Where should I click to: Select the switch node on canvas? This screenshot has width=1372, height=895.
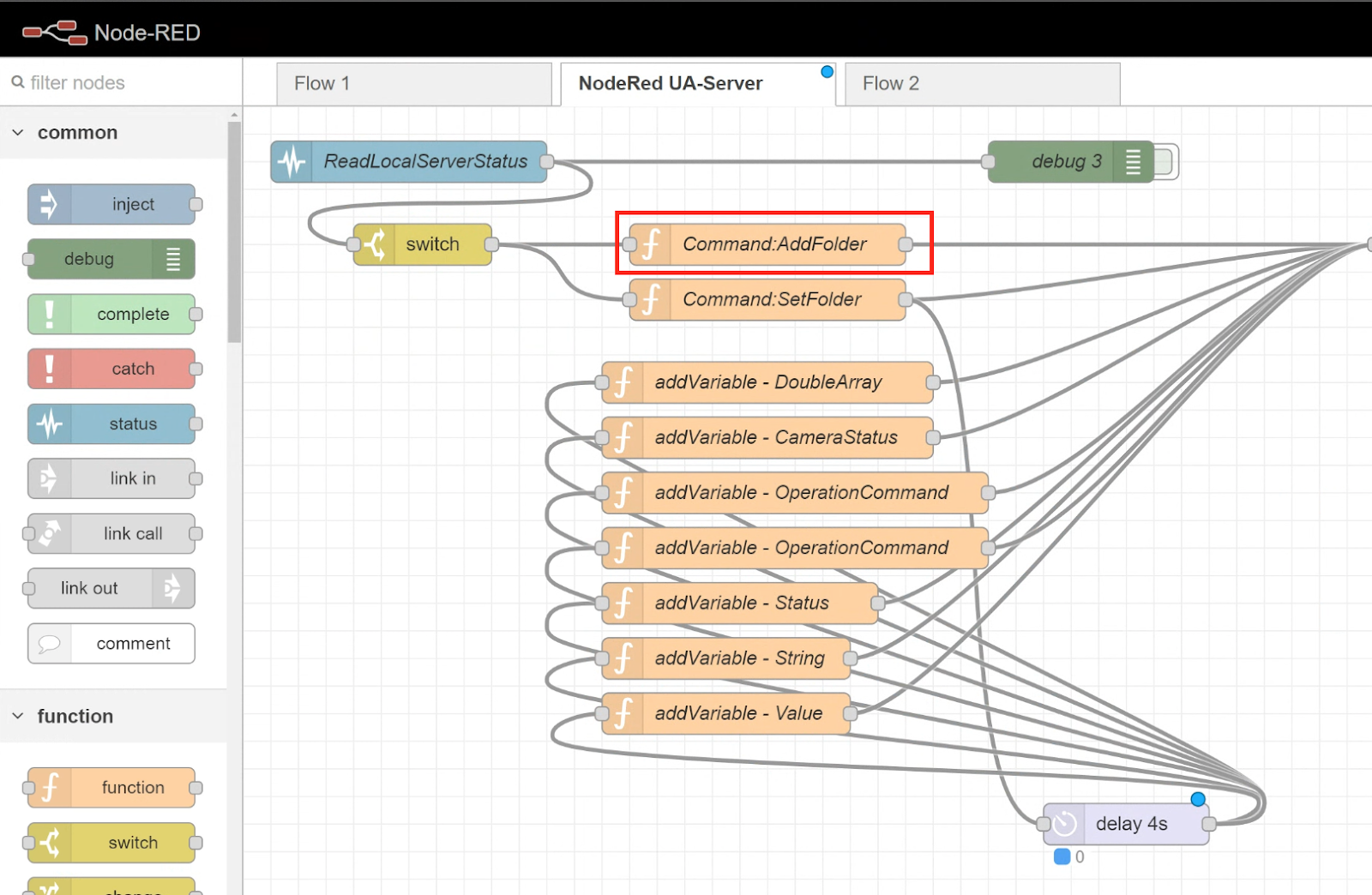point(423,244)
